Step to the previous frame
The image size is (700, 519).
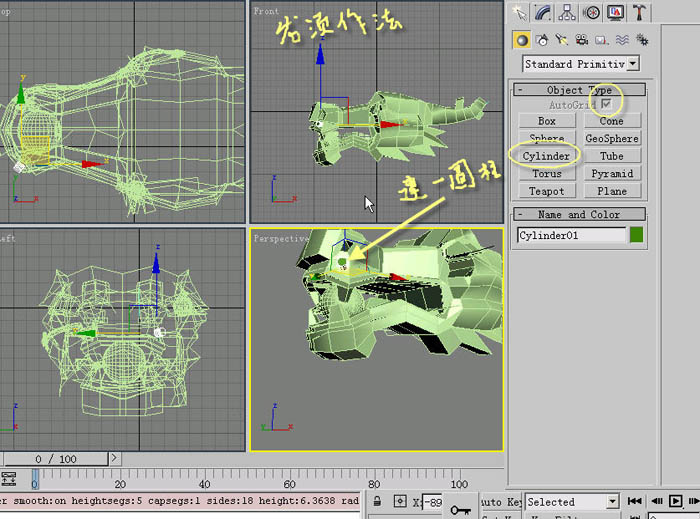[x=657, y=501]
